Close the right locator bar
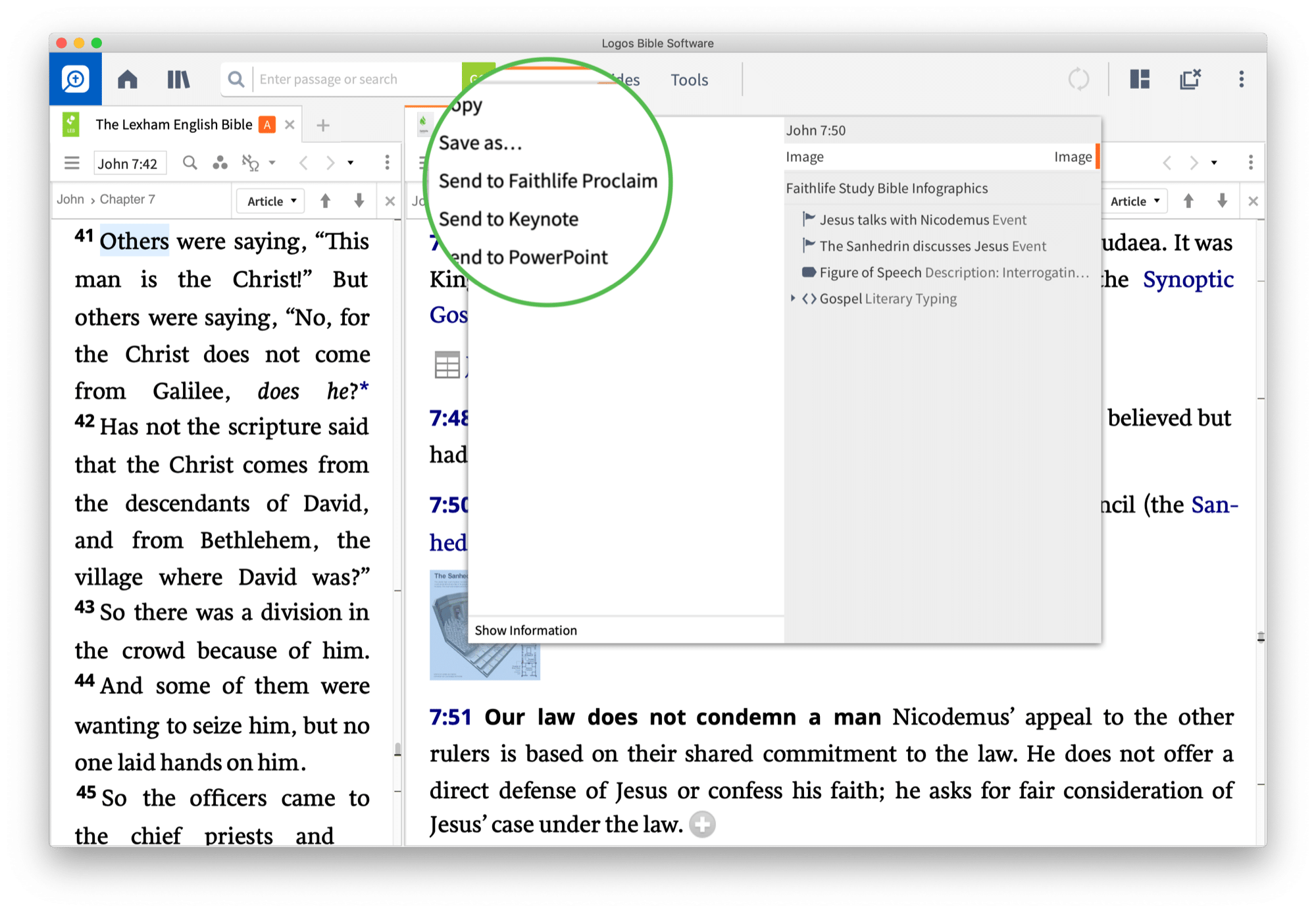Screen dimensions: 1316x912 (1253, 201)
